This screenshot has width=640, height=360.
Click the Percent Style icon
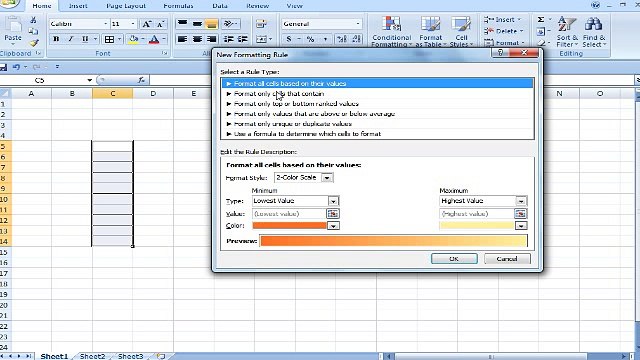(x=310, y=39)
